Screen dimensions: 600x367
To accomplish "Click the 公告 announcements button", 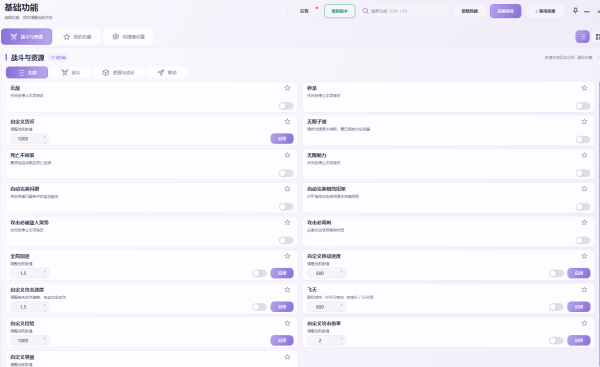I will pos(304,11).
